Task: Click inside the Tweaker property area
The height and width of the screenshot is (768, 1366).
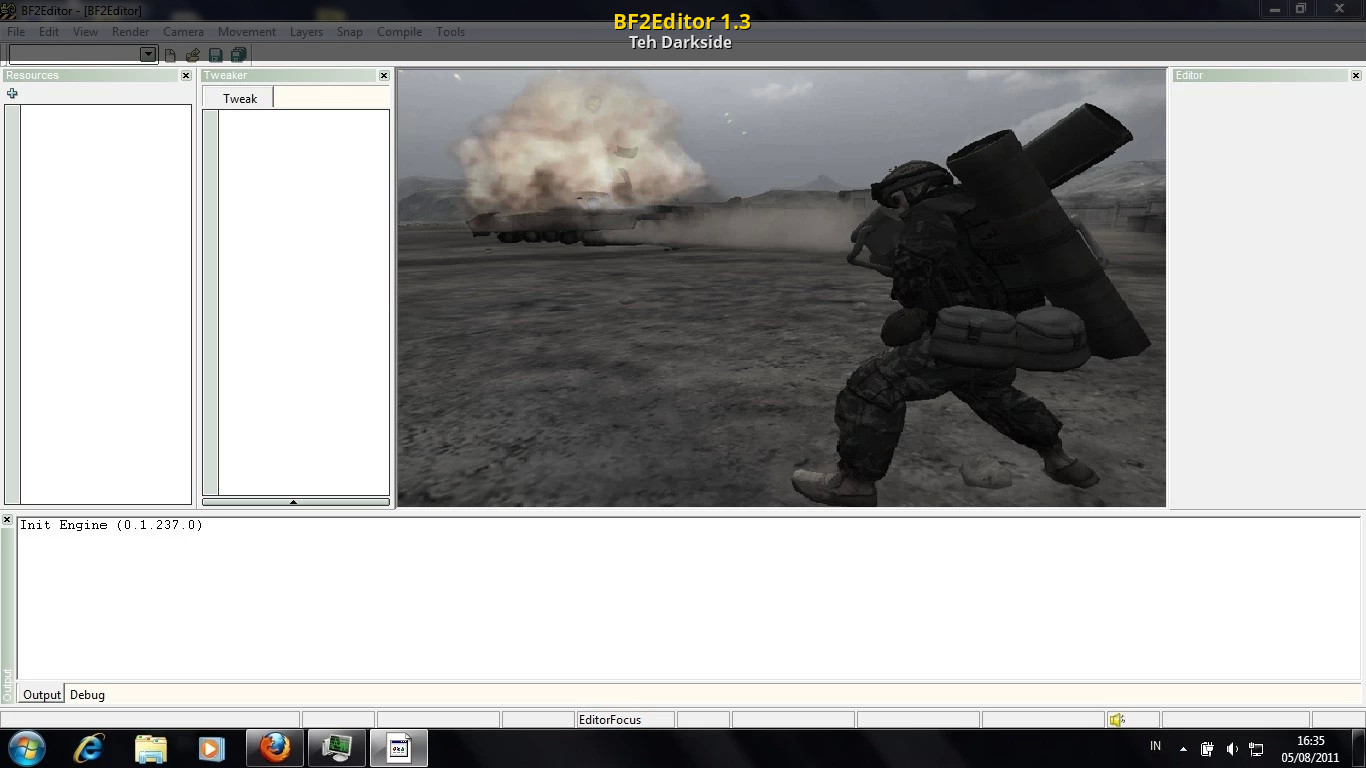Action: click(304, 302)
